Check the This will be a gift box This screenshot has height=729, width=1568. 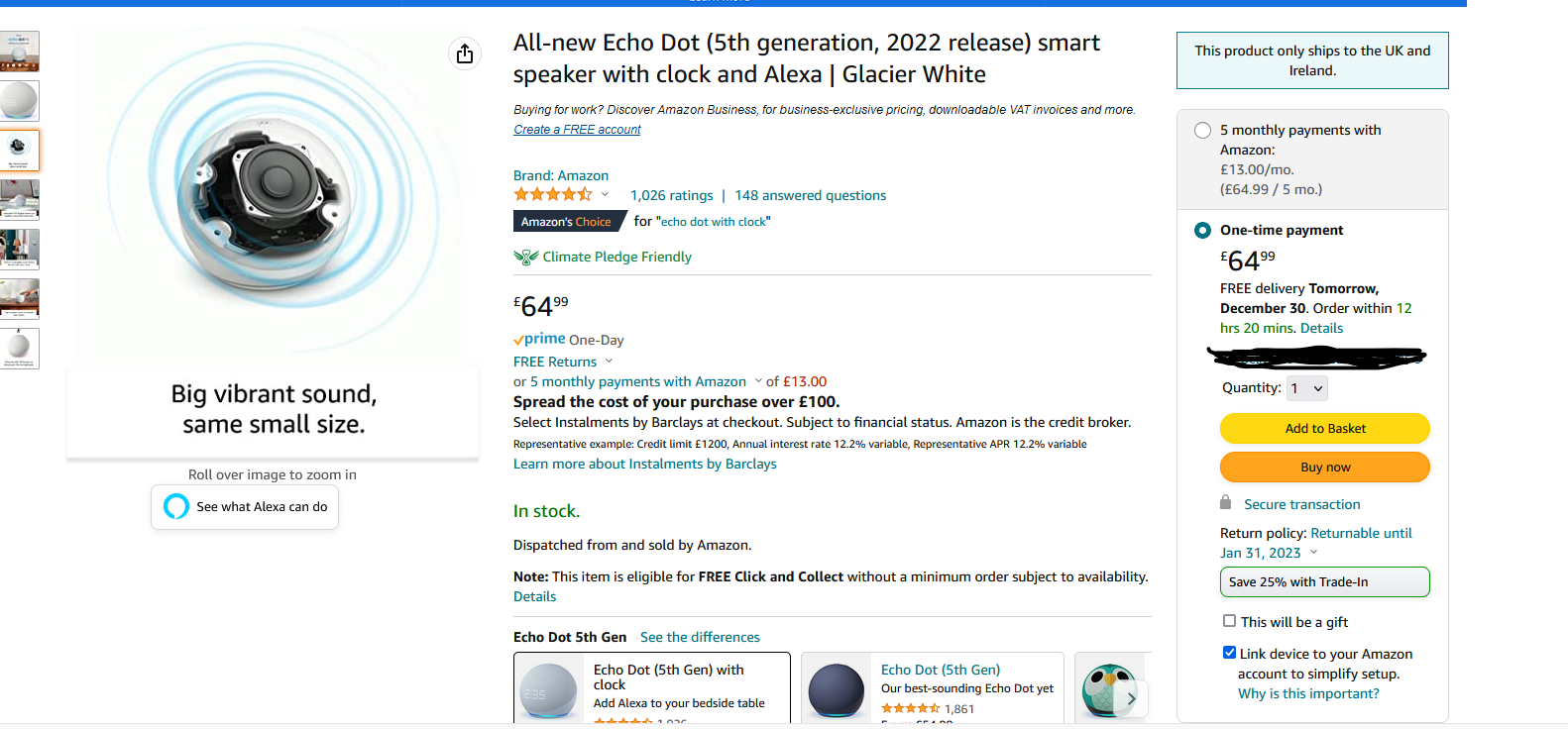click(x=1229, y=621)
